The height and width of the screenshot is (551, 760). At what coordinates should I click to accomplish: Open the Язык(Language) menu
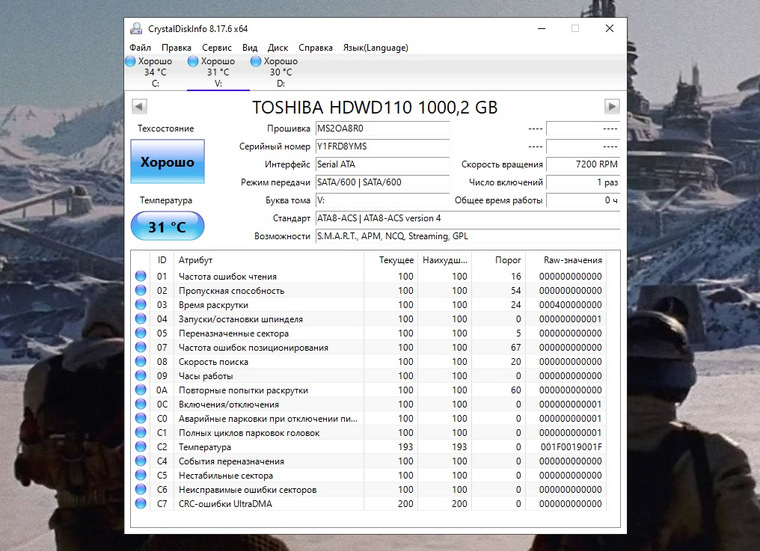coord(376,47)
